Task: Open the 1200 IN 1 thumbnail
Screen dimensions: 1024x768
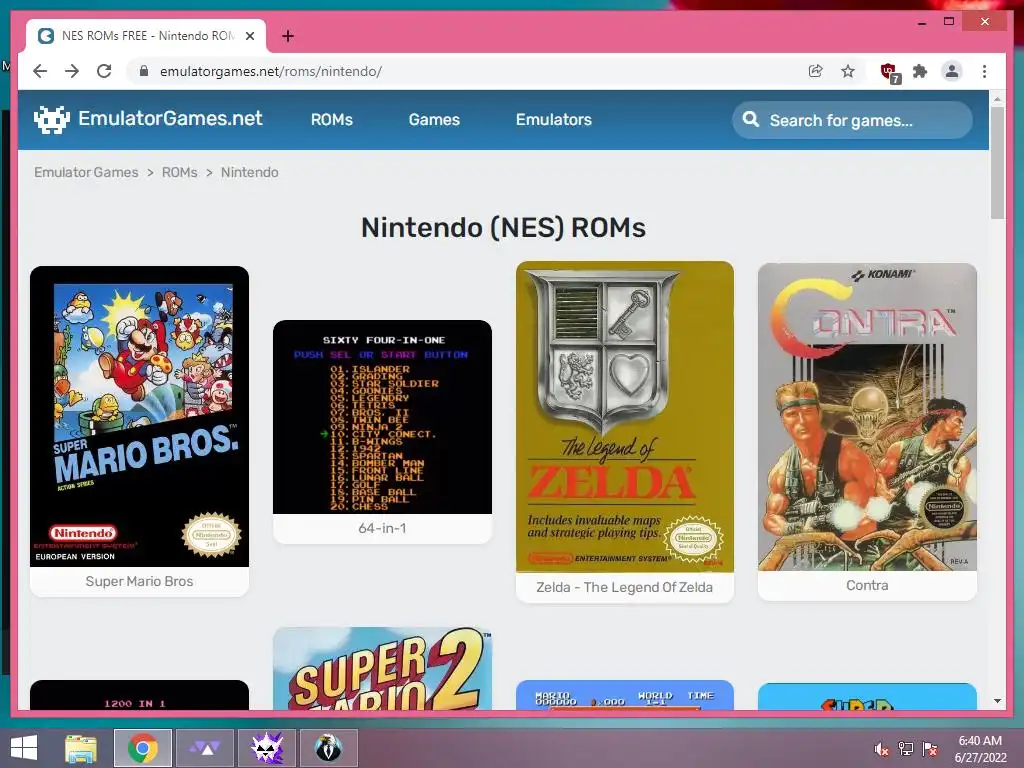Action: 139,696
